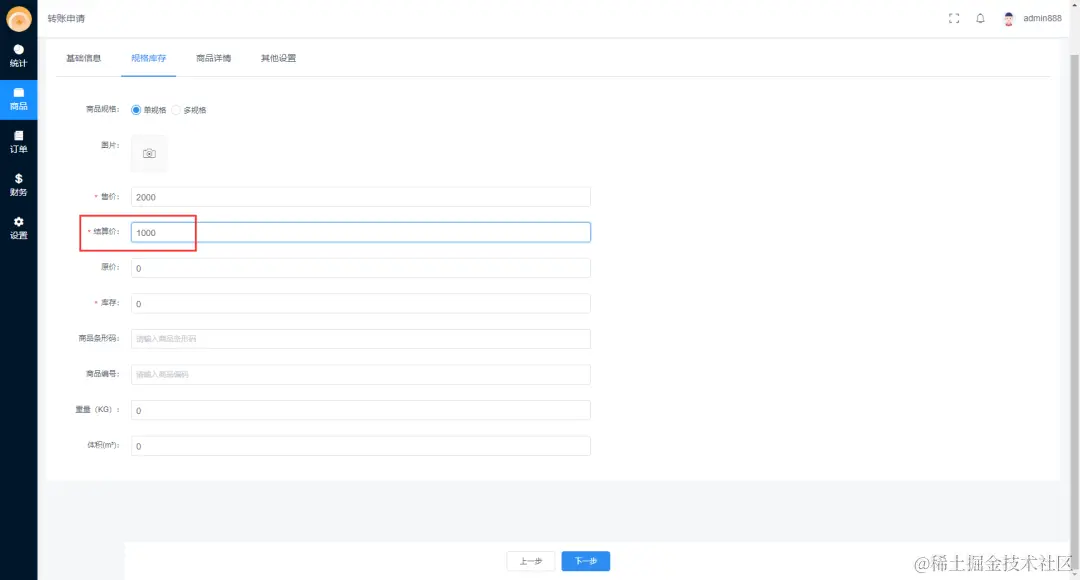The height and width of the screenshot is (580, 1080).
Task: Open the 订单 orders sidebar item
Action: click(x=19, y=142)
